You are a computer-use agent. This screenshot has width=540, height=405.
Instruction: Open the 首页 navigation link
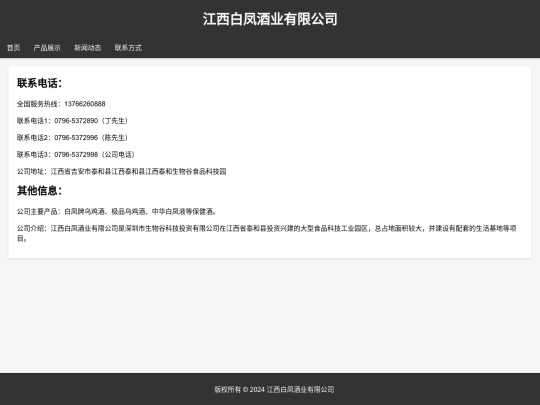[x=13, y=48]
